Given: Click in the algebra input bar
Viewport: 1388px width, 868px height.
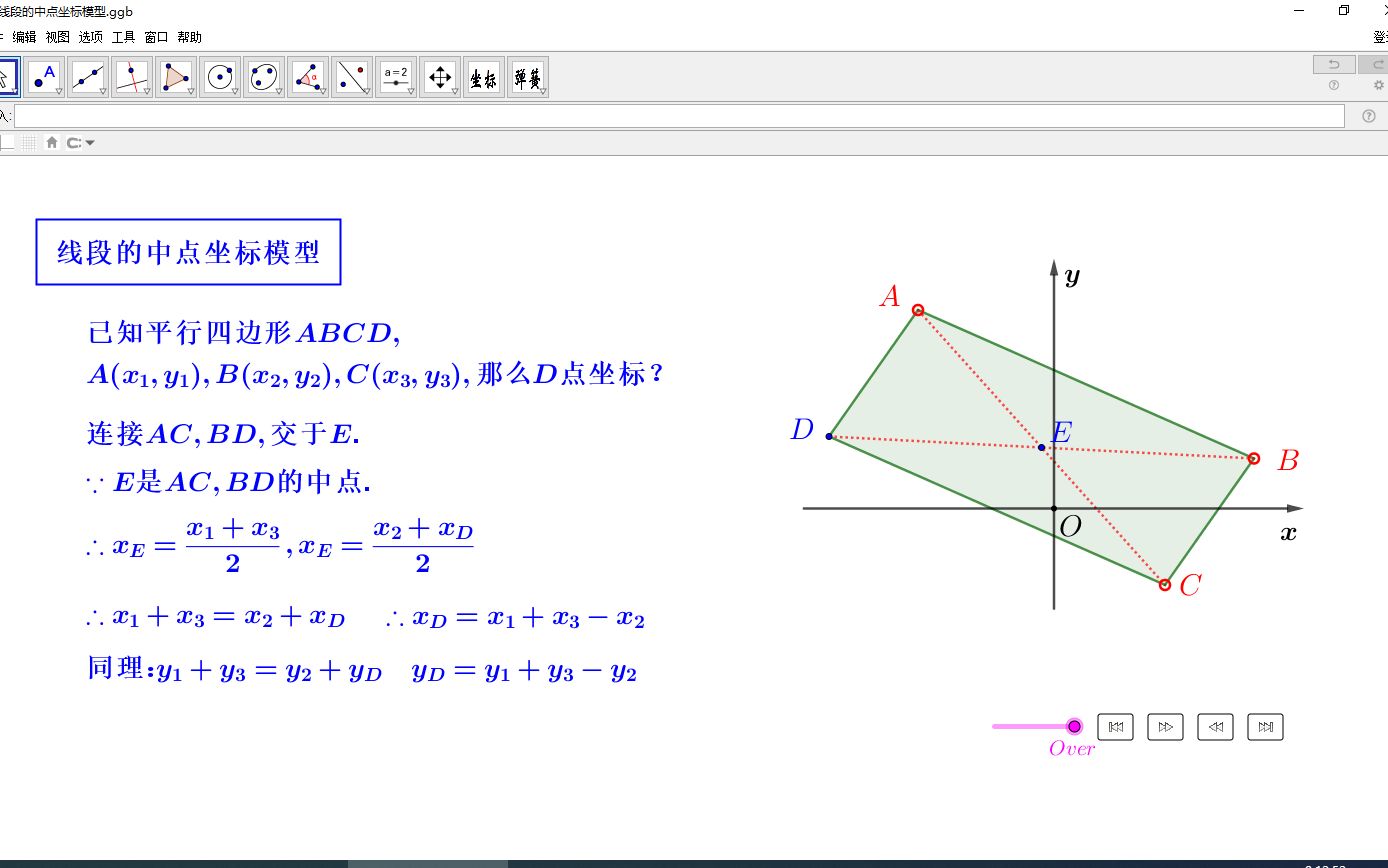Looking at the screenshot, I should click(679, 116).
